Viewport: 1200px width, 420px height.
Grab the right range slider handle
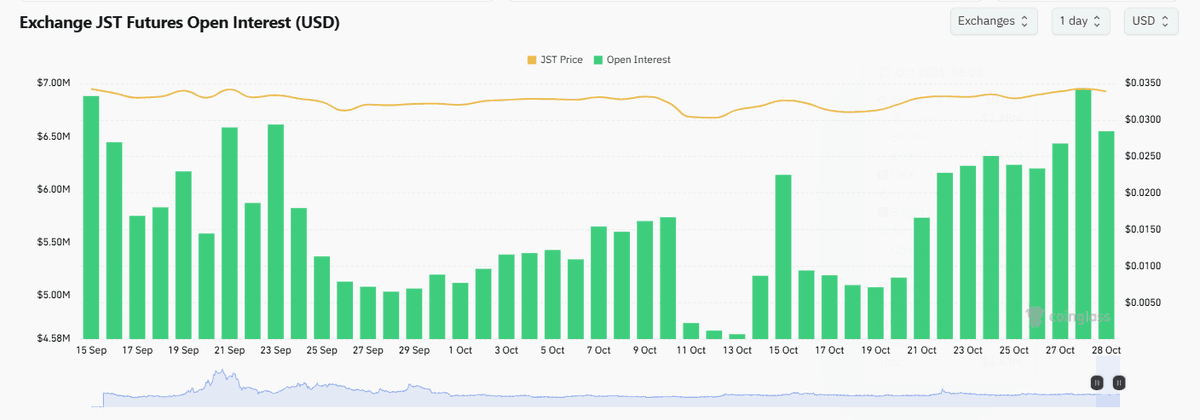[1119, 382]
